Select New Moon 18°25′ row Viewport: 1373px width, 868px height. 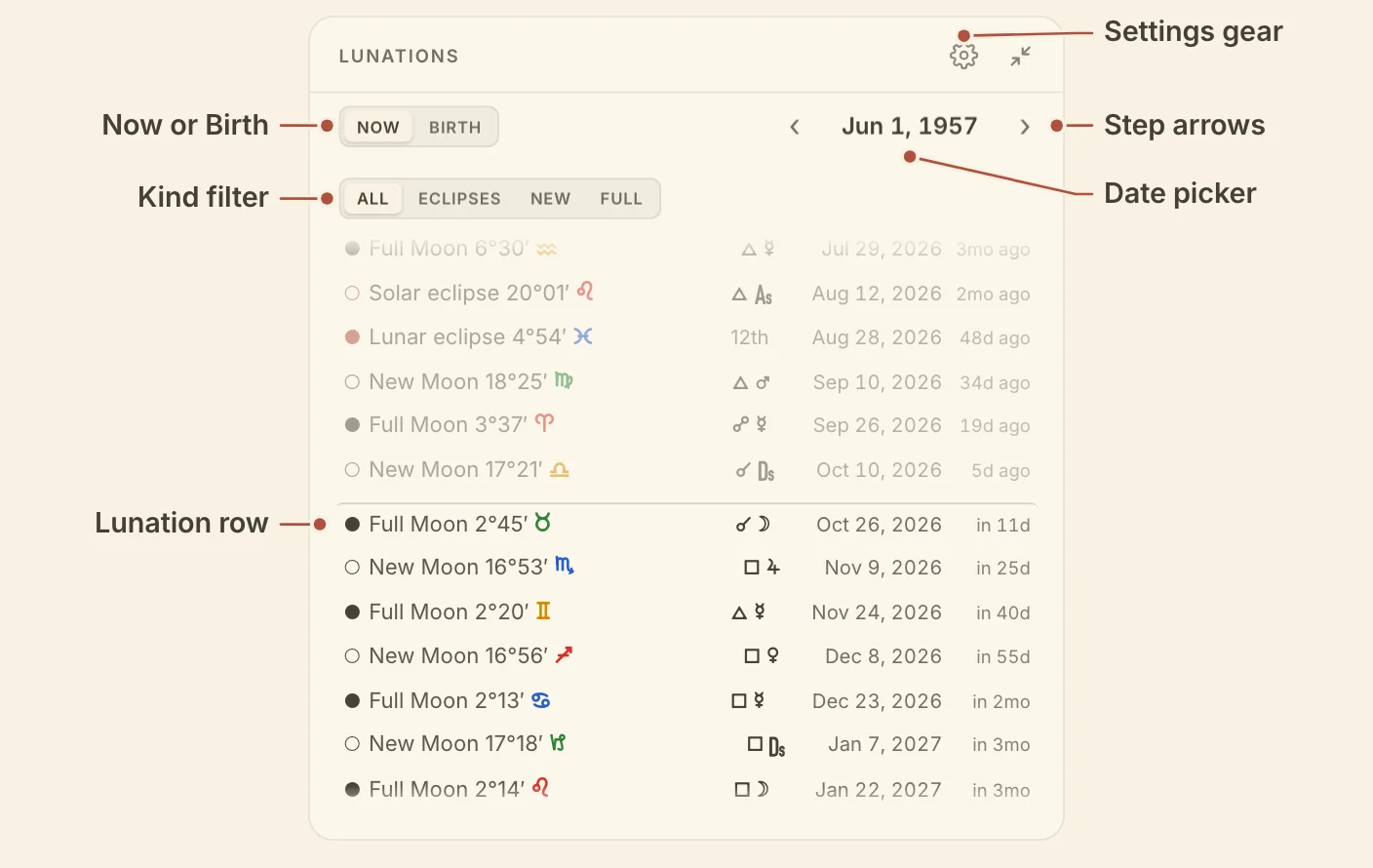[686, 382]
